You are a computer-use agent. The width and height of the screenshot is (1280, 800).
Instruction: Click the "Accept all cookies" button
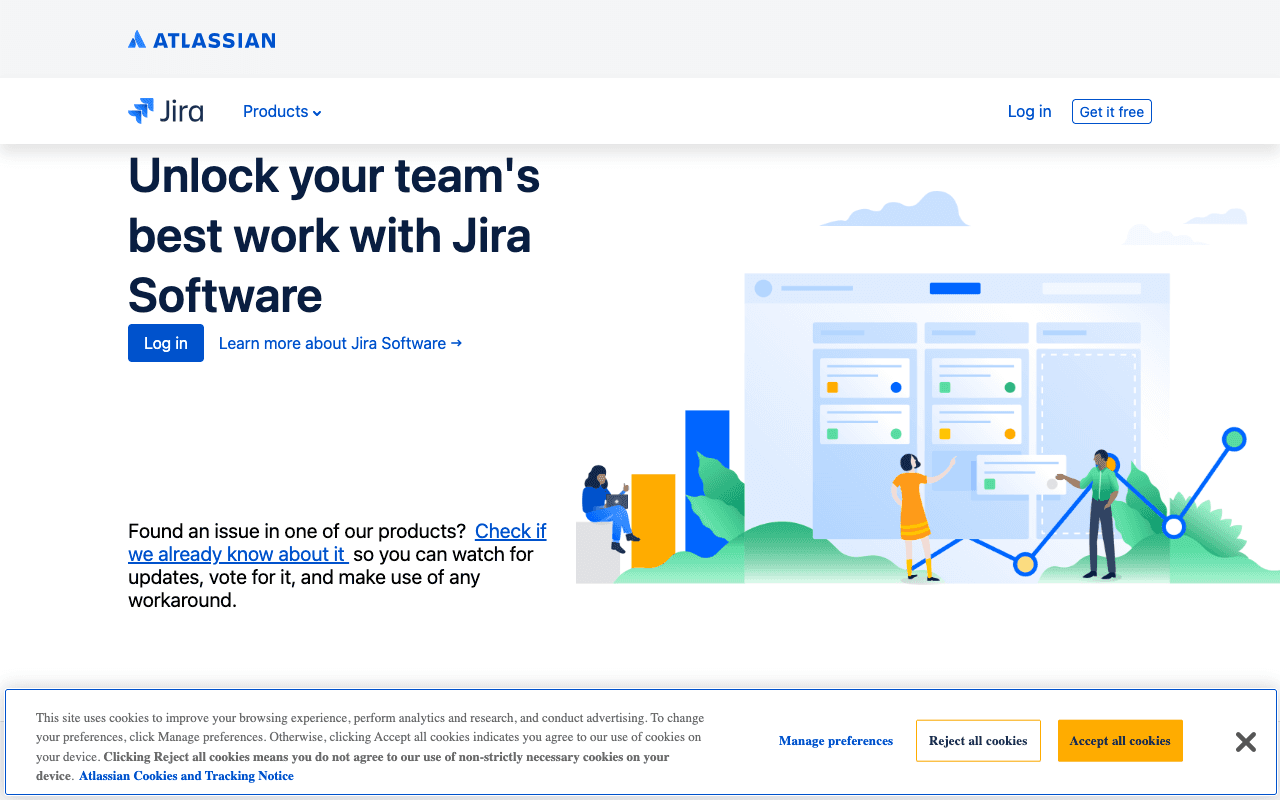1120,740
